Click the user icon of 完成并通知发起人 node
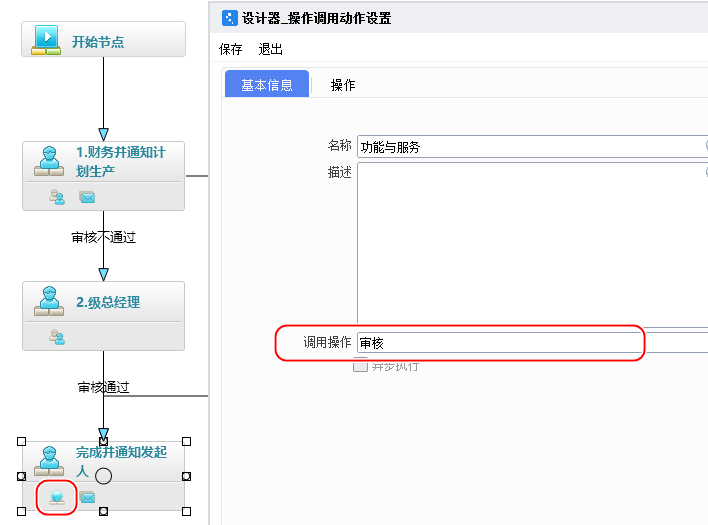This screenshot has height=525, width=708. coord(47,460)
